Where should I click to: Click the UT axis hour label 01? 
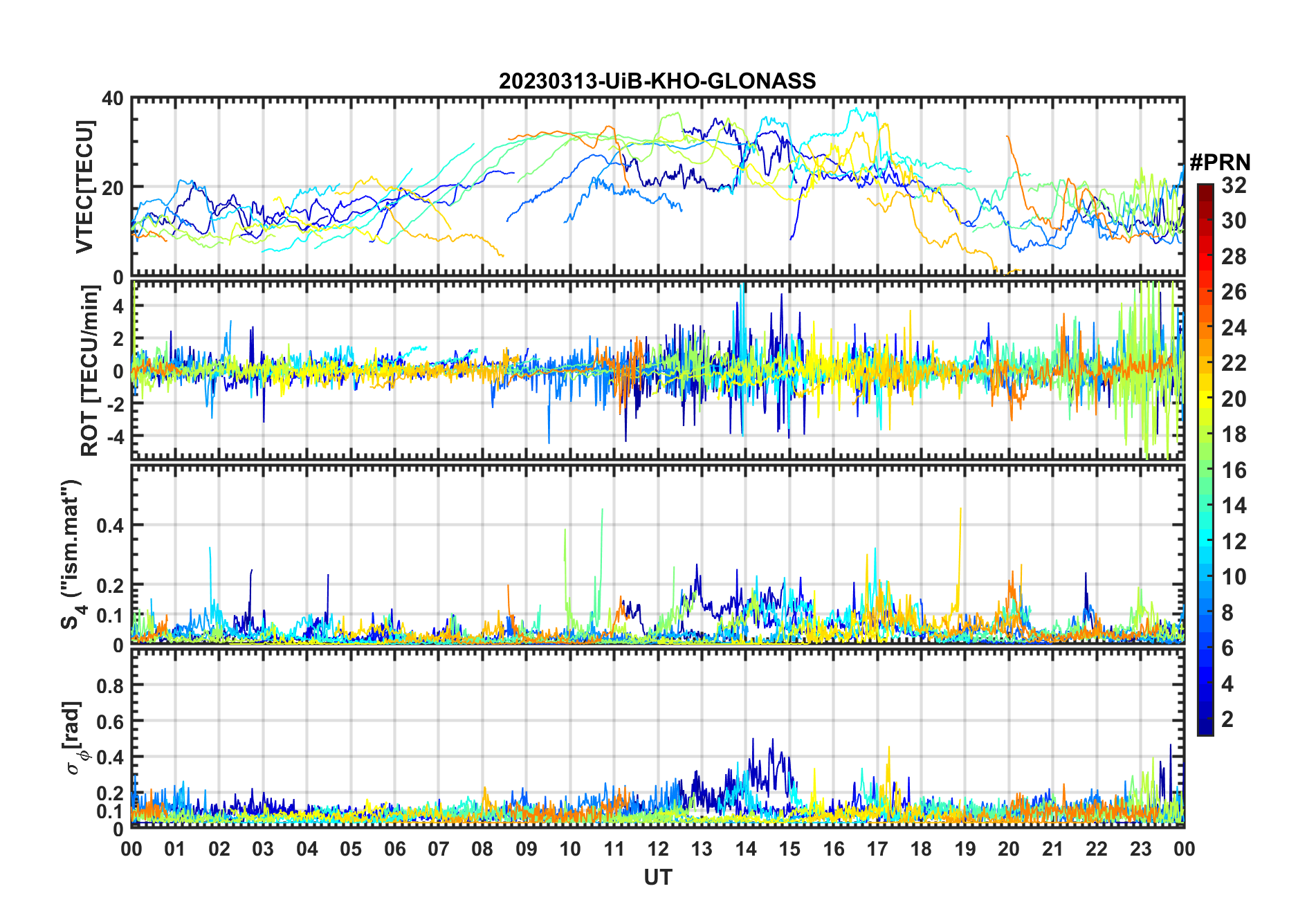(x=175, y=849)
